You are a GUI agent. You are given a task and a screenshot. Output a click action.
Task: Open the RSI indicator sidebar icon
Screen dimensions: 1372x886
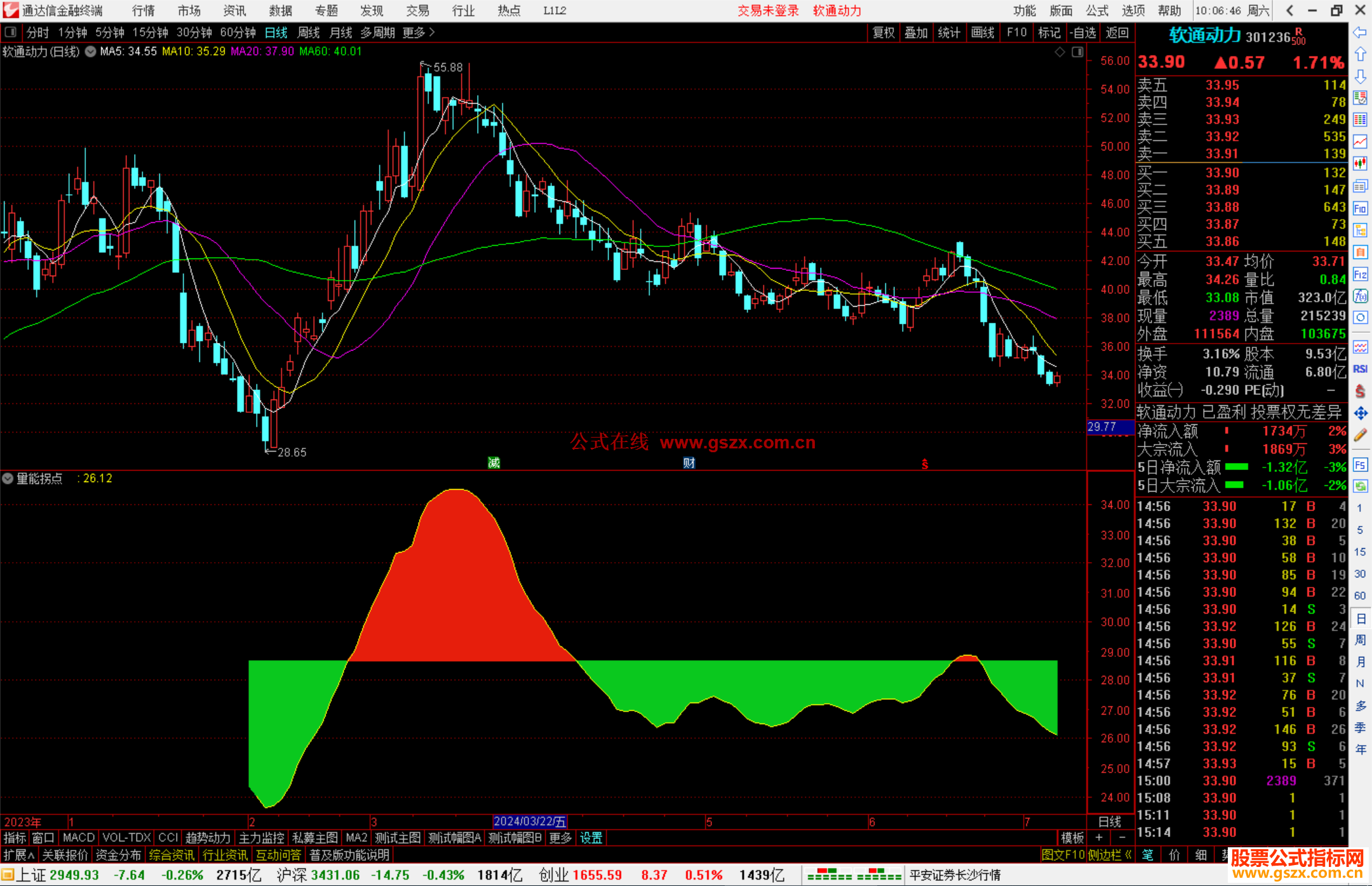(x=1360, y=369)
